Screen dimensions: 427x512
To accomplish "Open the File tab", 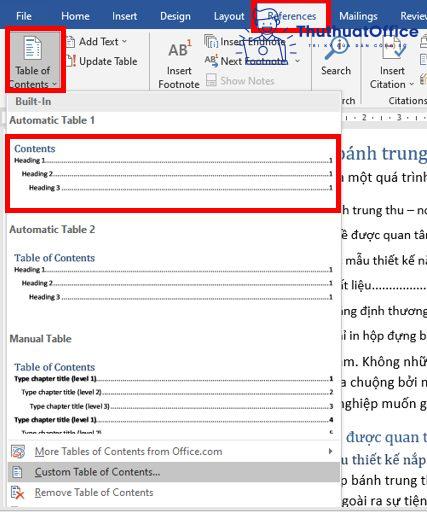I will [x=24, y=16].
